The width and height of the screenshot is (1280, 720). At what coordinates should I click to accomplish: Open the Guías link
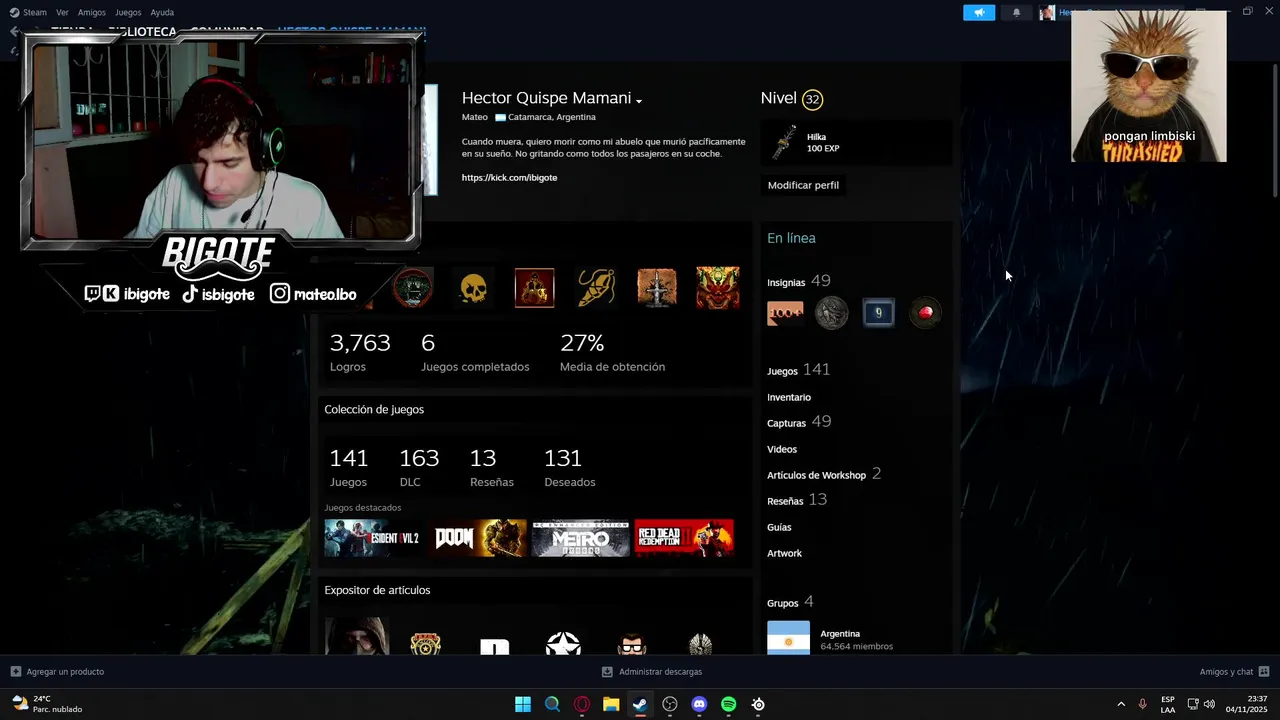tap(779, 527)
